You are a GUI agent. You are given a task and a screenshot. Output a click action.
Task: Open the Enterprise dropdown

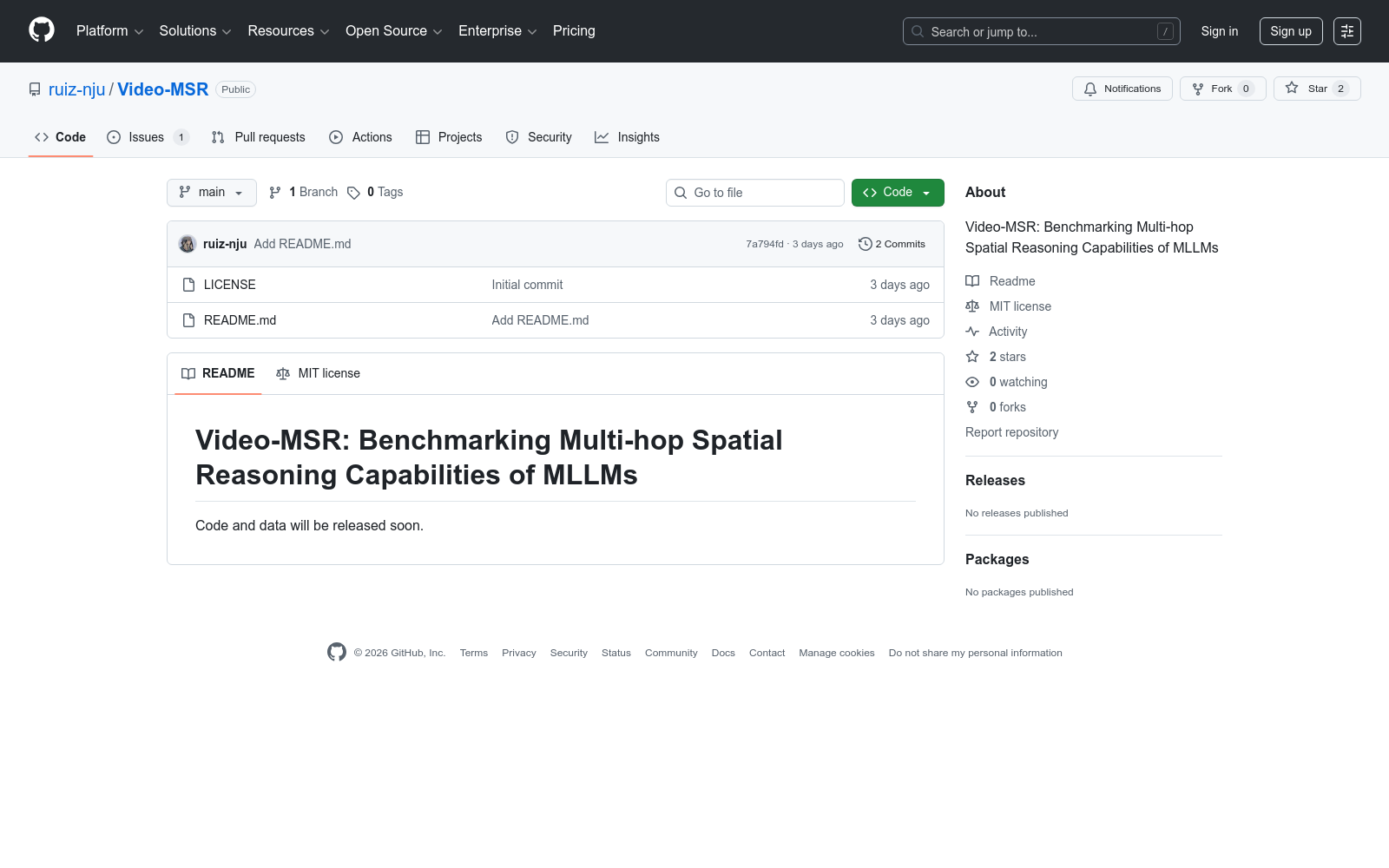497,31
